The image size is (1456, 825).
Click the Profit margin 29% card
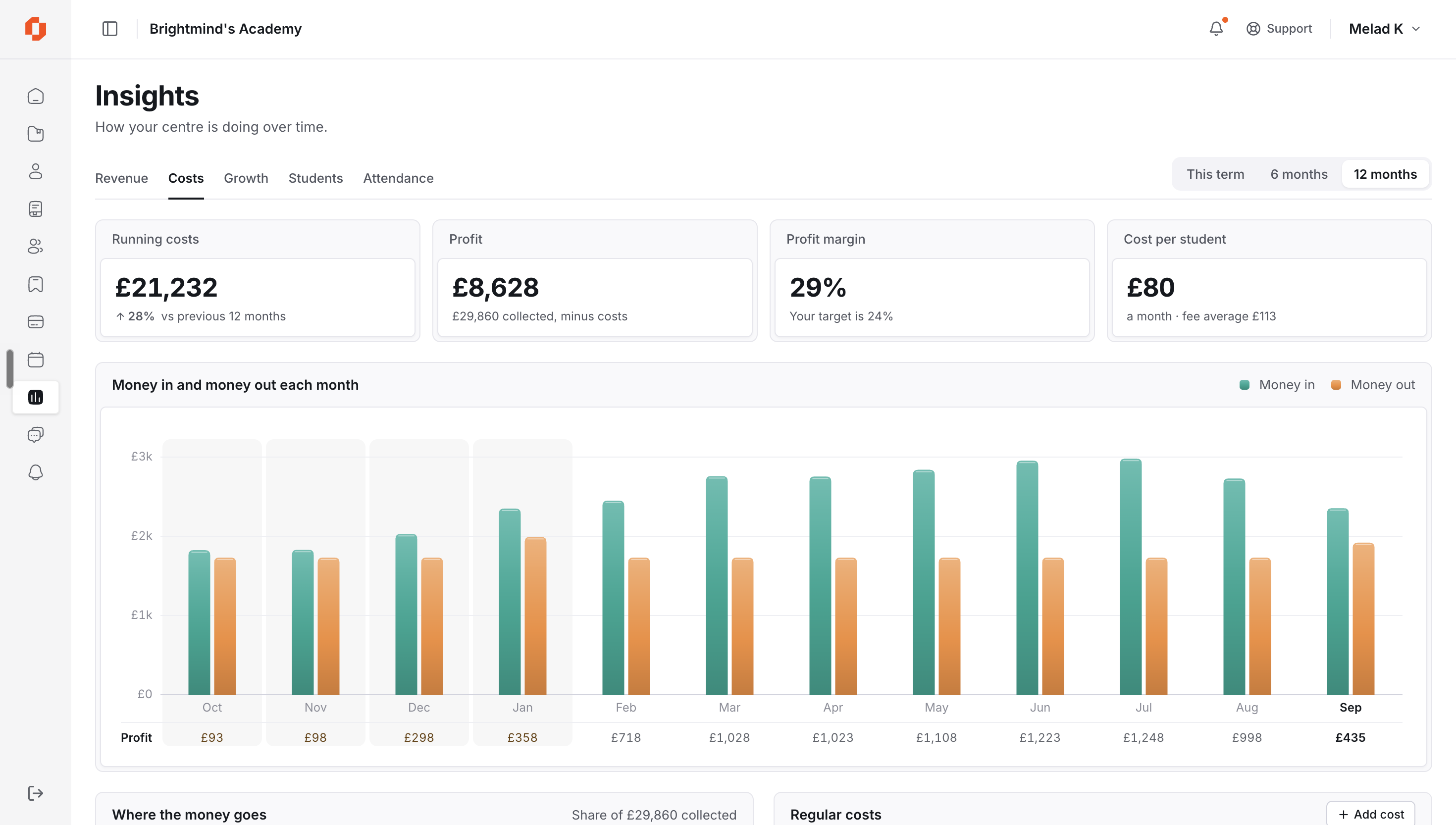coord(932,281)
